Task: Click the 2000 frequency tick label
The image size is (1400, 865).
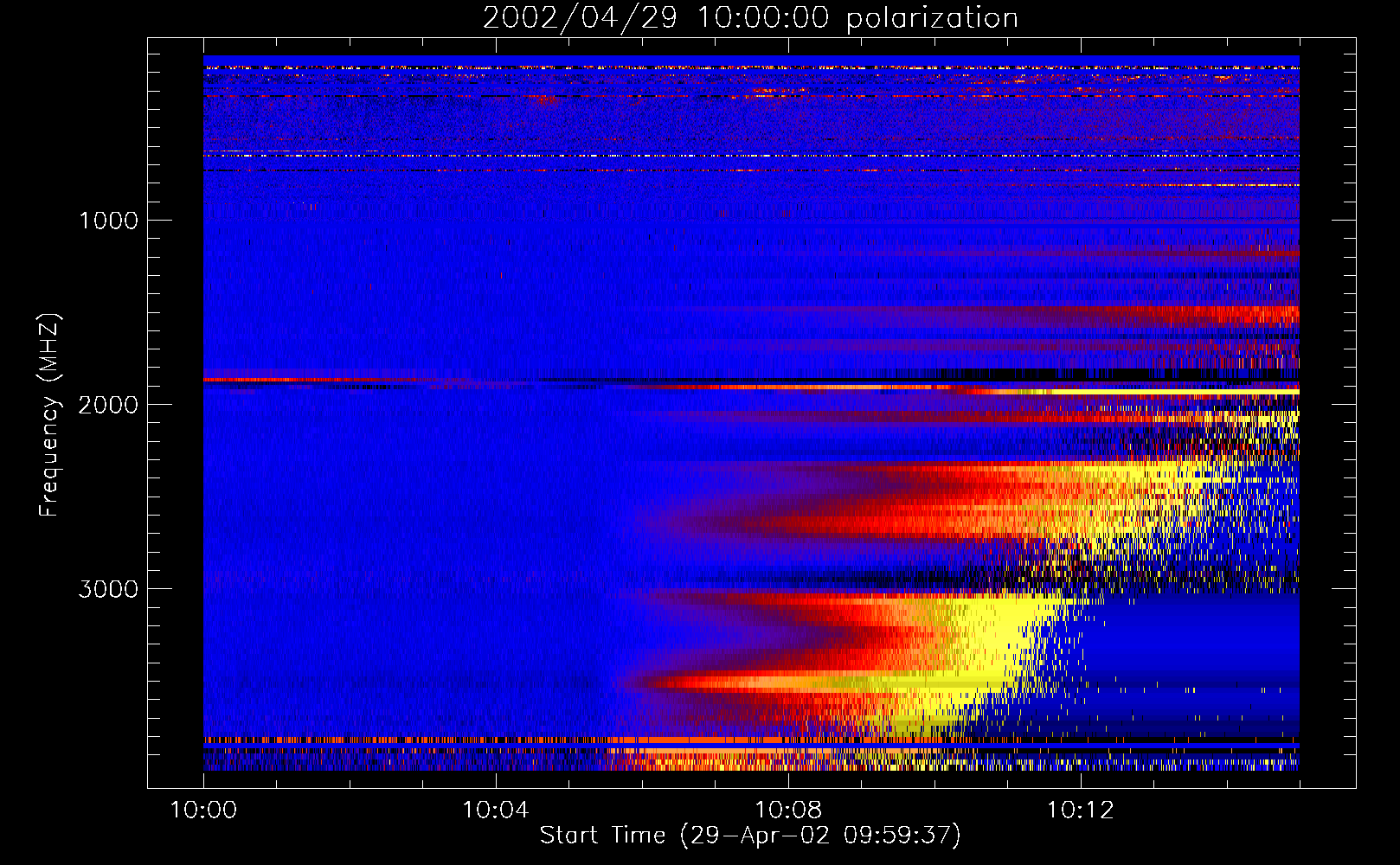Action: pyautogui.click(x=108, y=405)
